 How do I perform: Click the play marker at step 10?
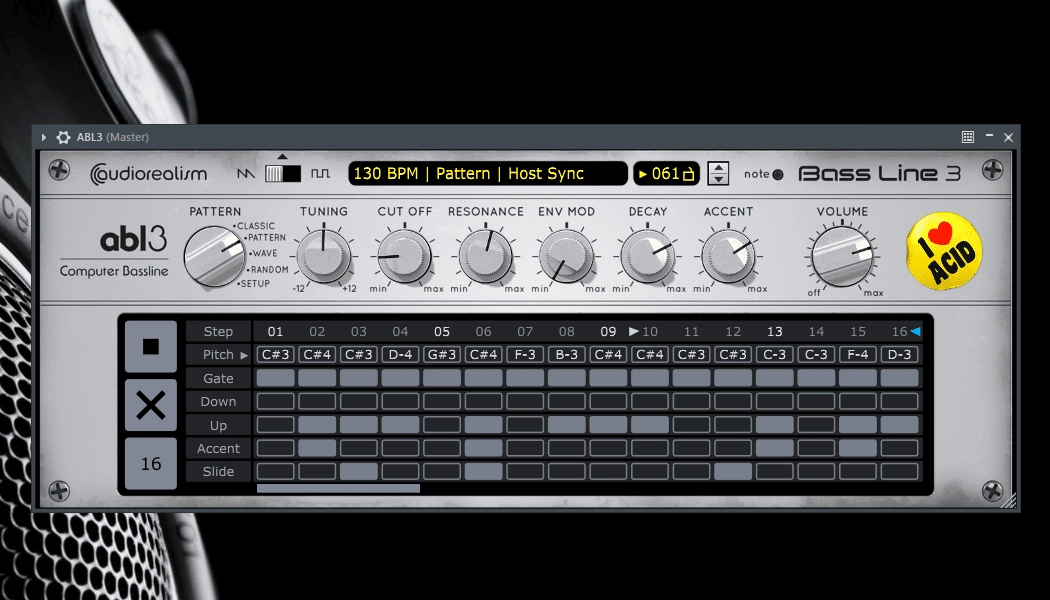(633, 331)
